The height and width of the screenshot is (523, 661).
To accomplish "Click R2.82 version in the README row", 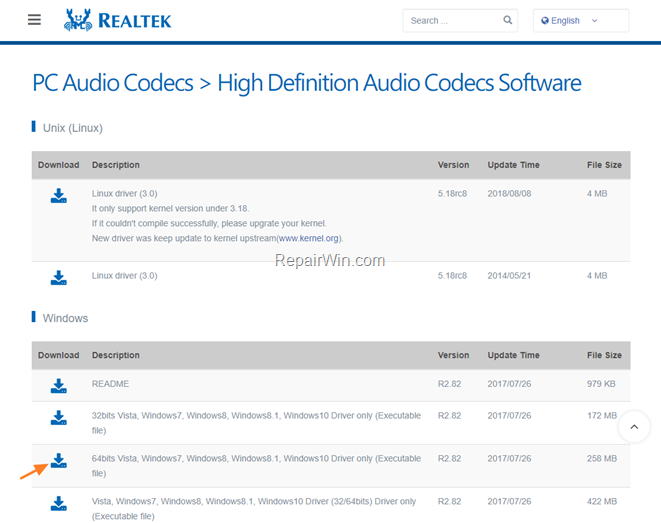I will 449,384.
